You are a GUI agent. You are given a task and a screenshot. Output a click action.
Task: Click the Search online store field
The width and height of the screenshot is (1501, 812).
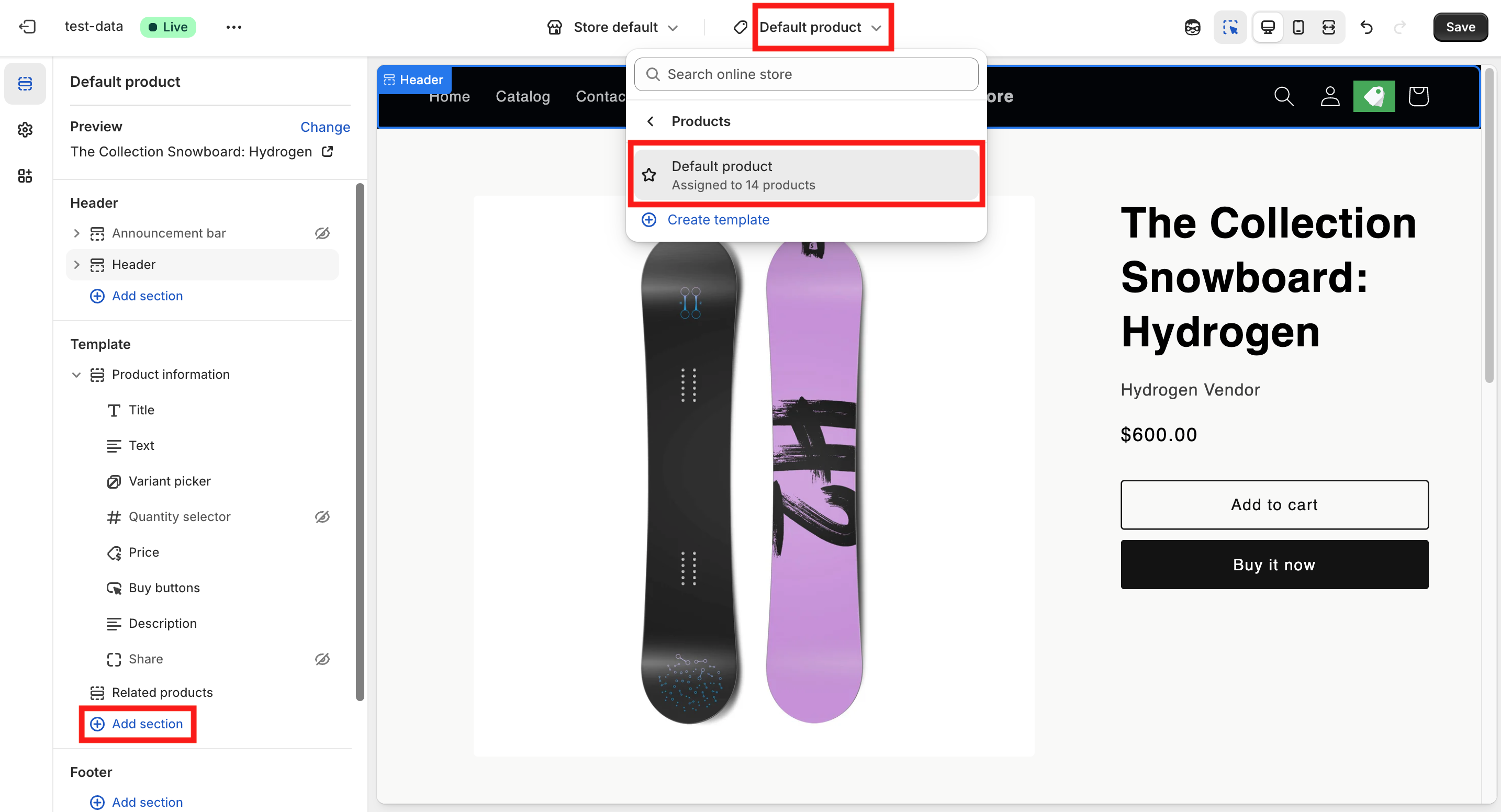pos(806,74)
